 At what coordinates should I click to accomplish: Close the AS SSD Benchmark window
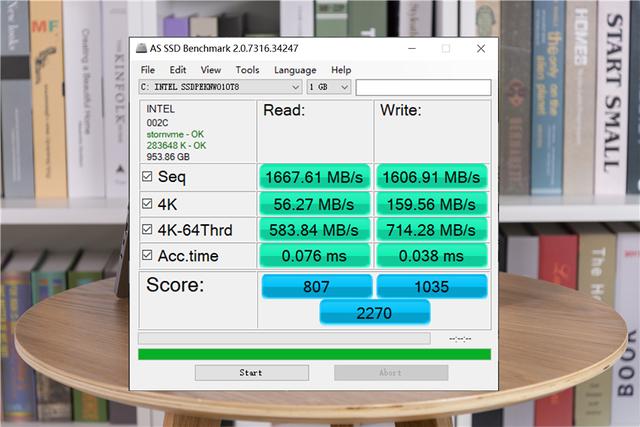coord(480,48)
